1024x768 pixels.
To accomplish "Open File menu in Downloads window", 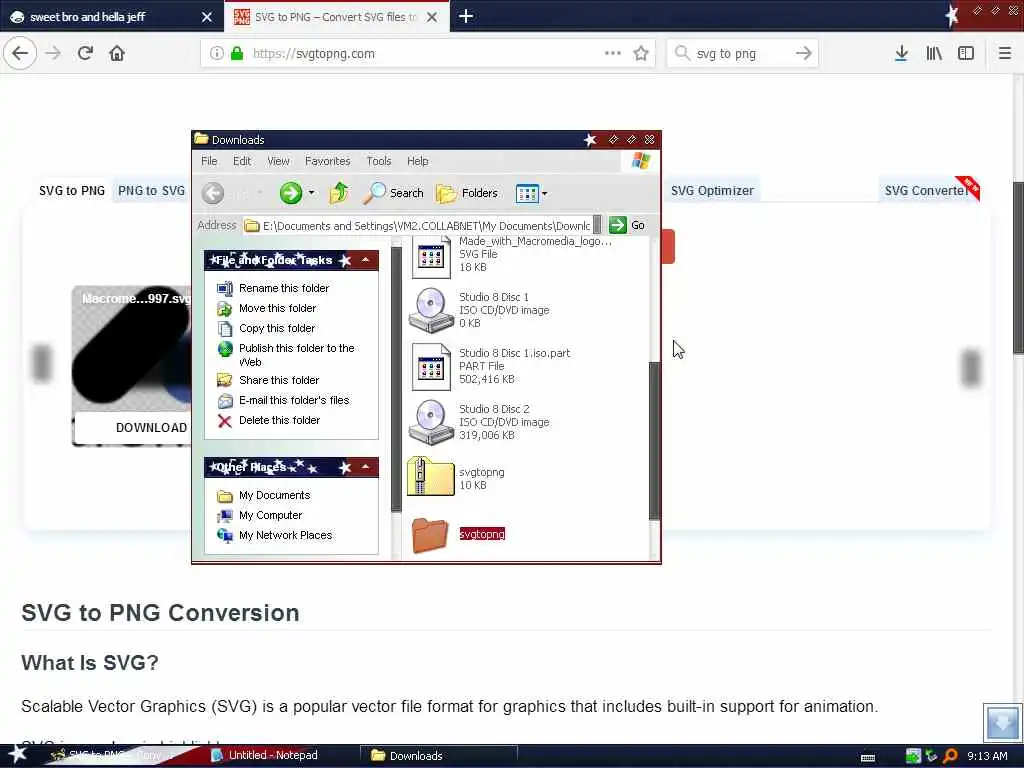I will click(x=209, y=161).
